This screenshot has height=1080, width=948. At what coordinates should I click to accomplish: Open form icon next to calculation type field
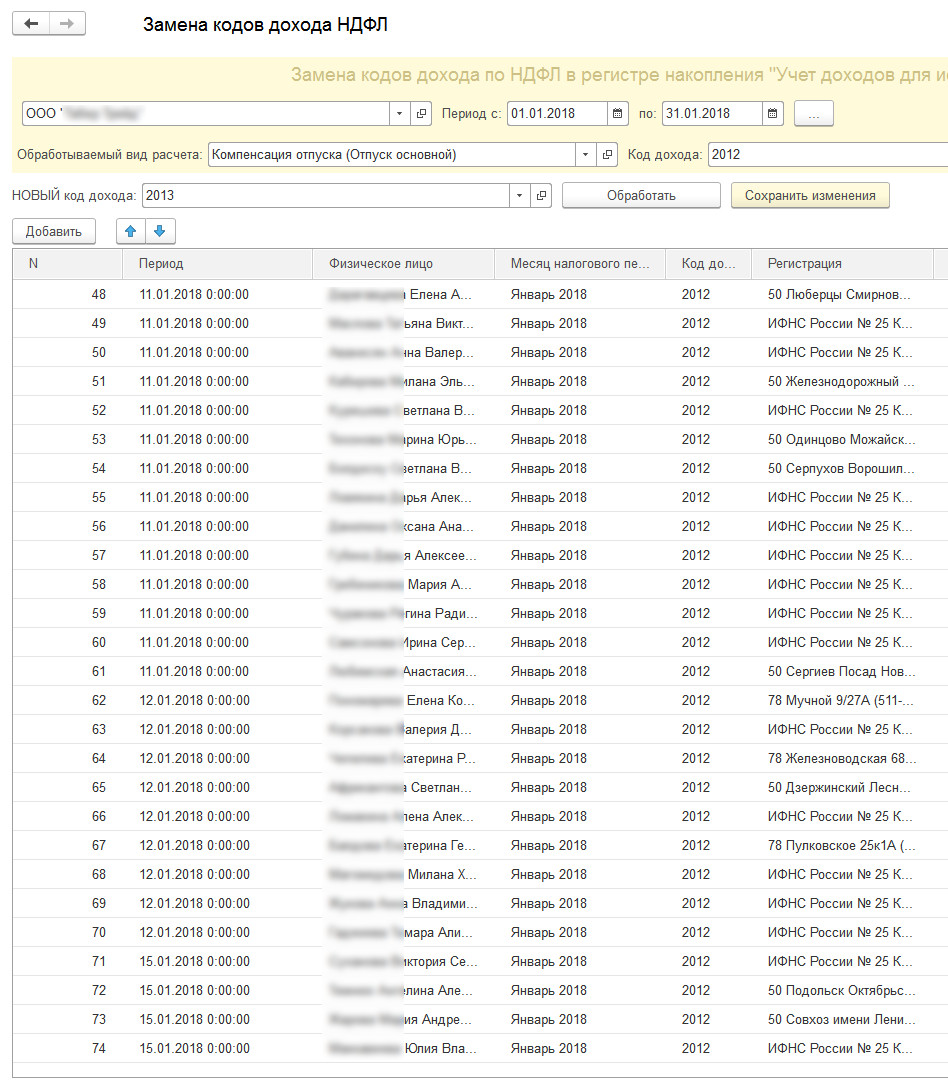[x=607, y=154]
